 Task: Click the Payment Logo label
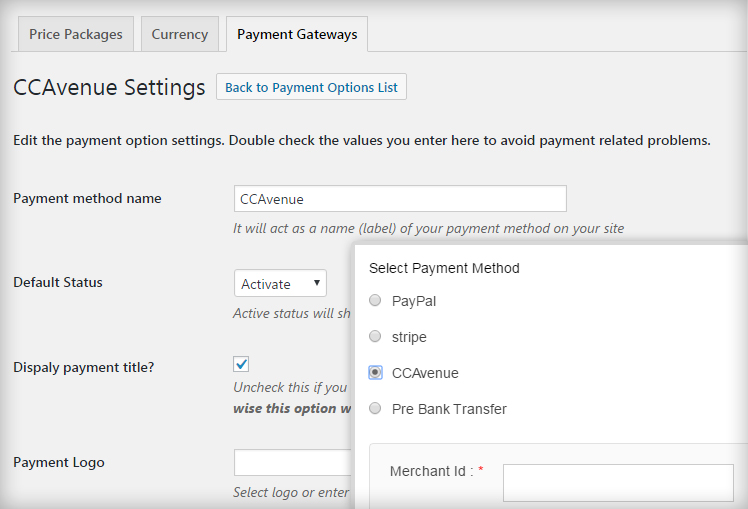point(58,462)
